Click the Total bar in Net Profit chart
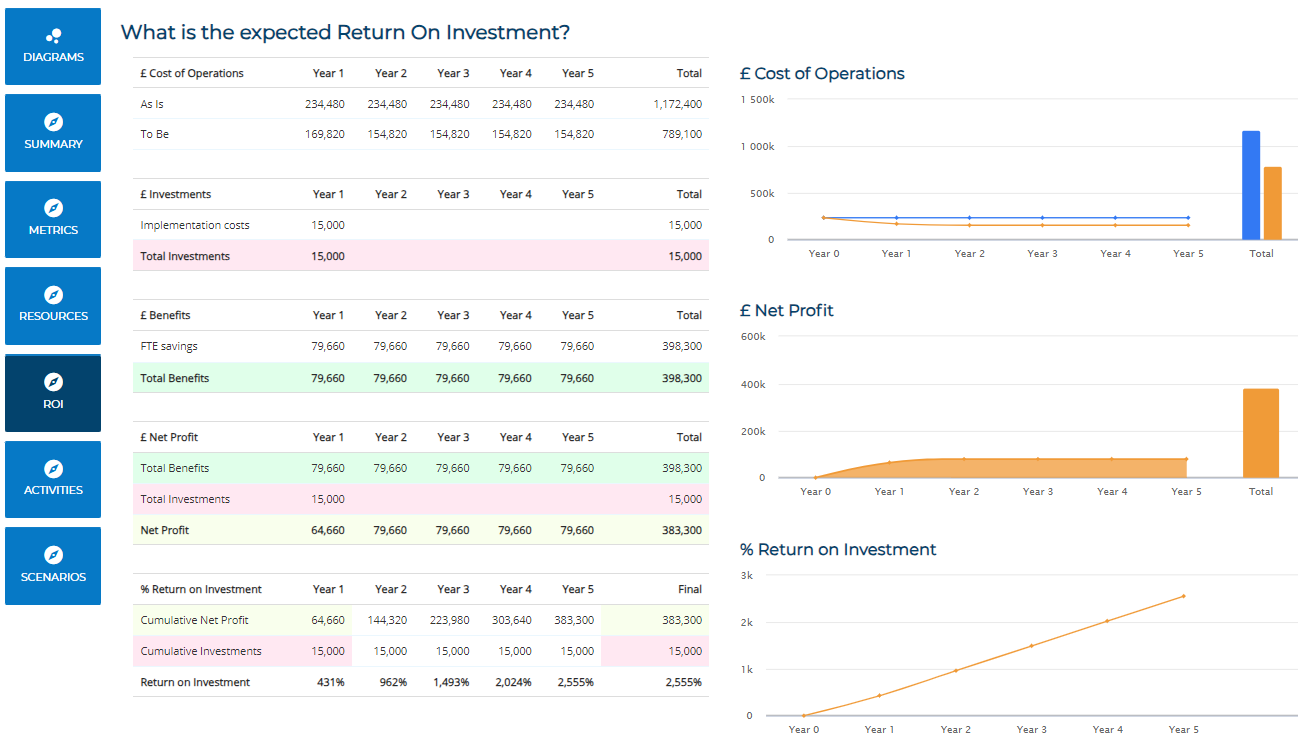Screen dimensions: 1315x752 1260,433
